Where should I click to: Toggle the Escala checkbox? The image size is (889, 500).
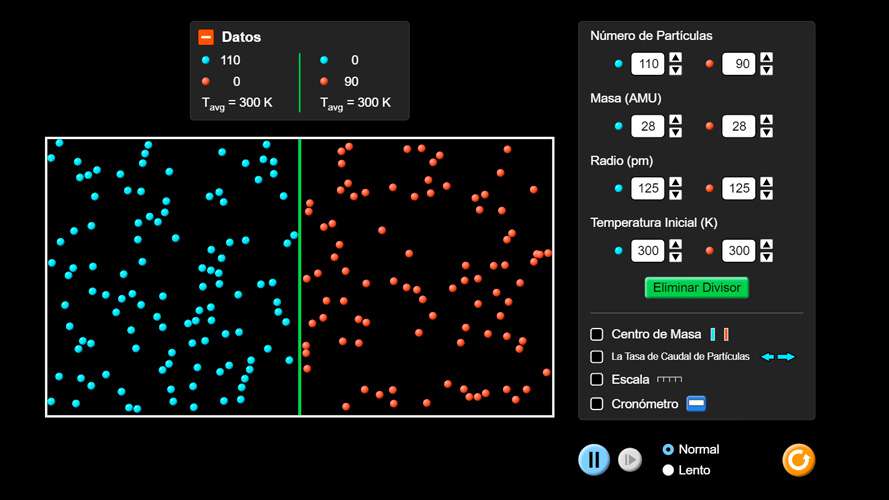point(597,380)
